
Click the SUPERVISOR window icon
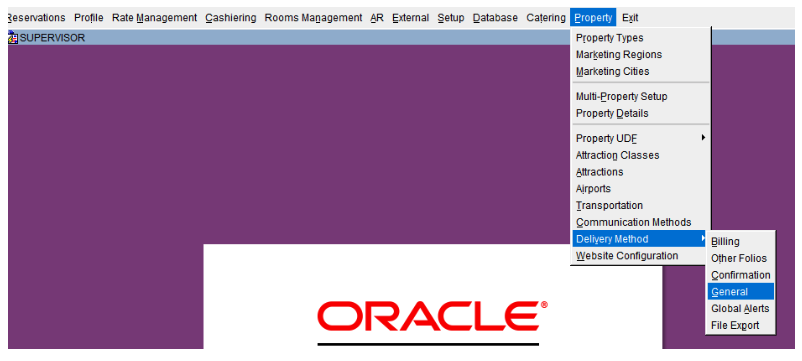point(13,38)
